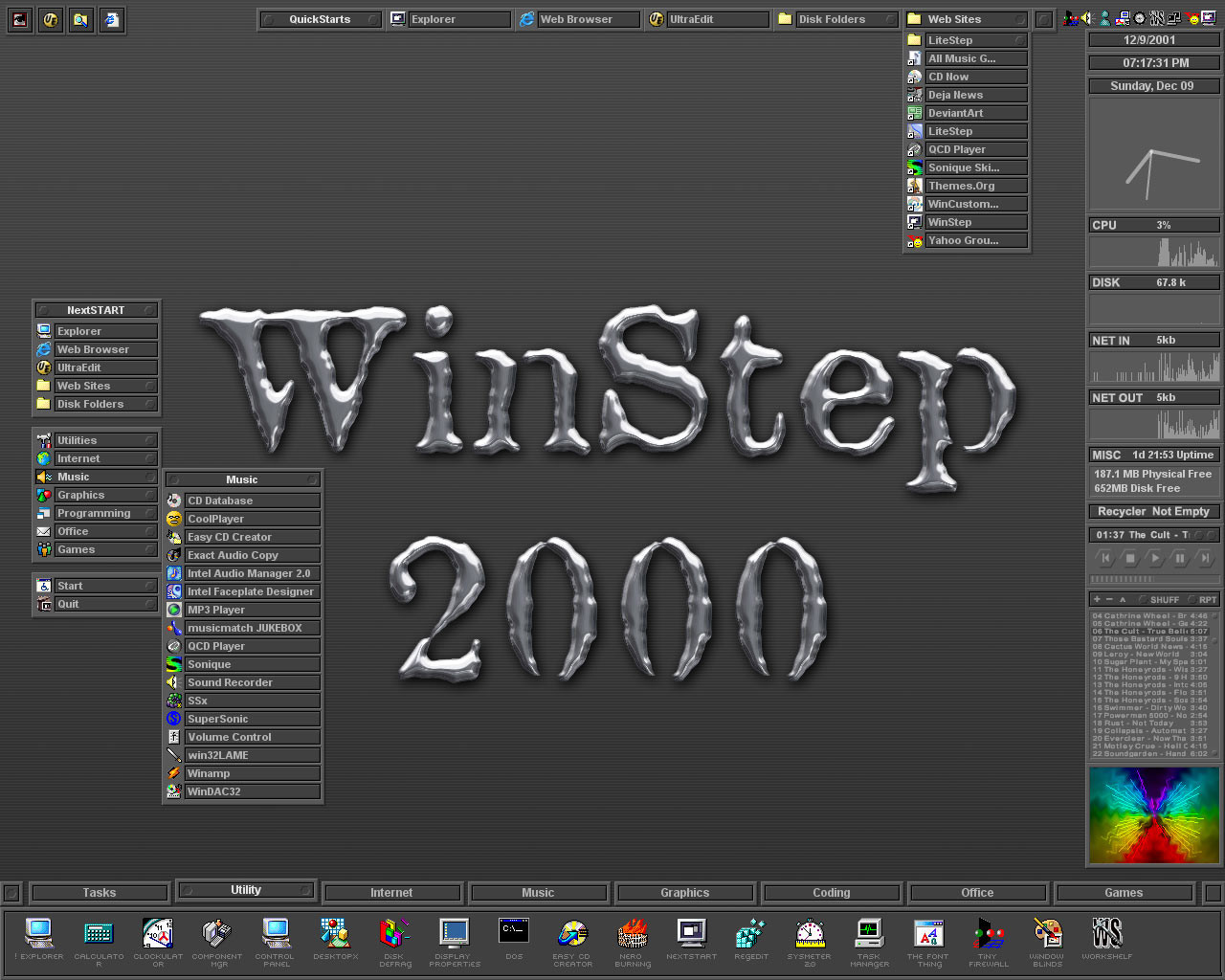Expand Disk Folders in NextSTART menu
Image resolution: width=1225 pixels, height=980 pixels.
[x=96, y=404]
